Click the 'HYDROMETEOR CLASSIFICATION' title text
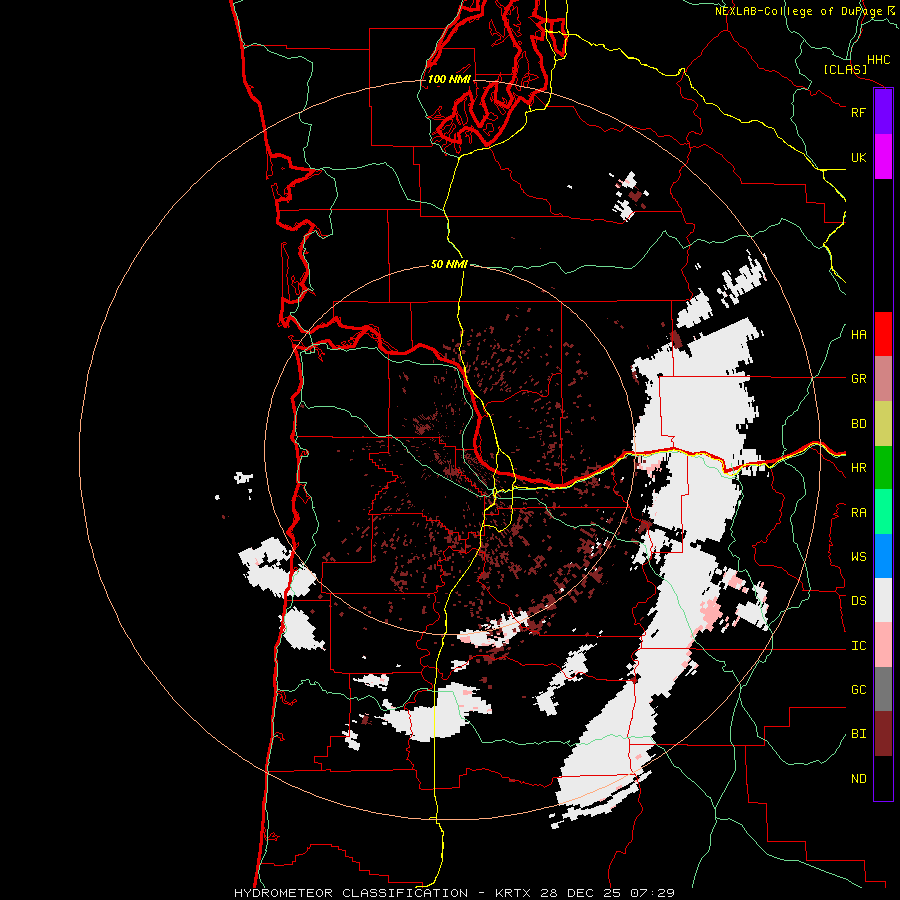900x900 pixels. (x=351, y=893)
